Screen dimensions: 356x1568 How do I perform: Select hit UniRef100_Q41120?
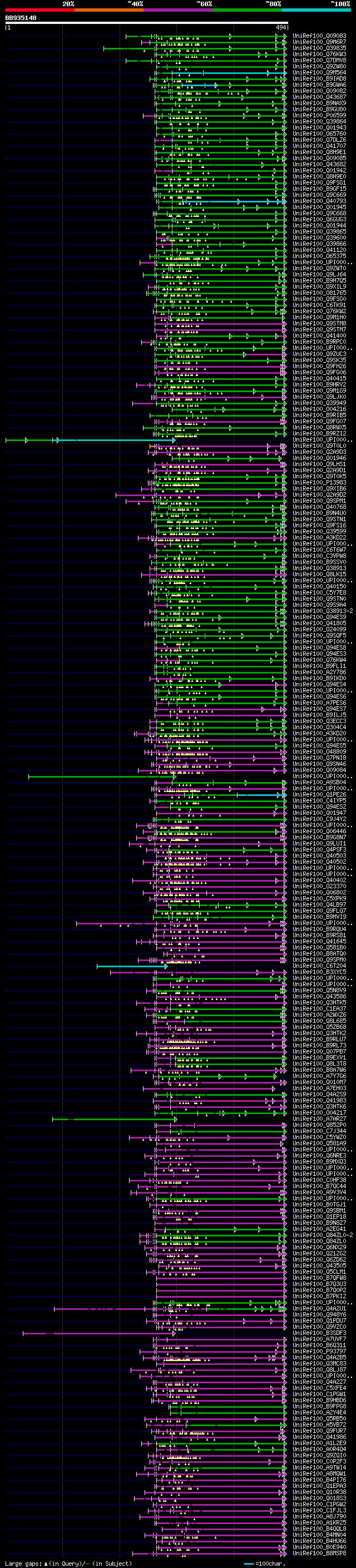point(319,250)
